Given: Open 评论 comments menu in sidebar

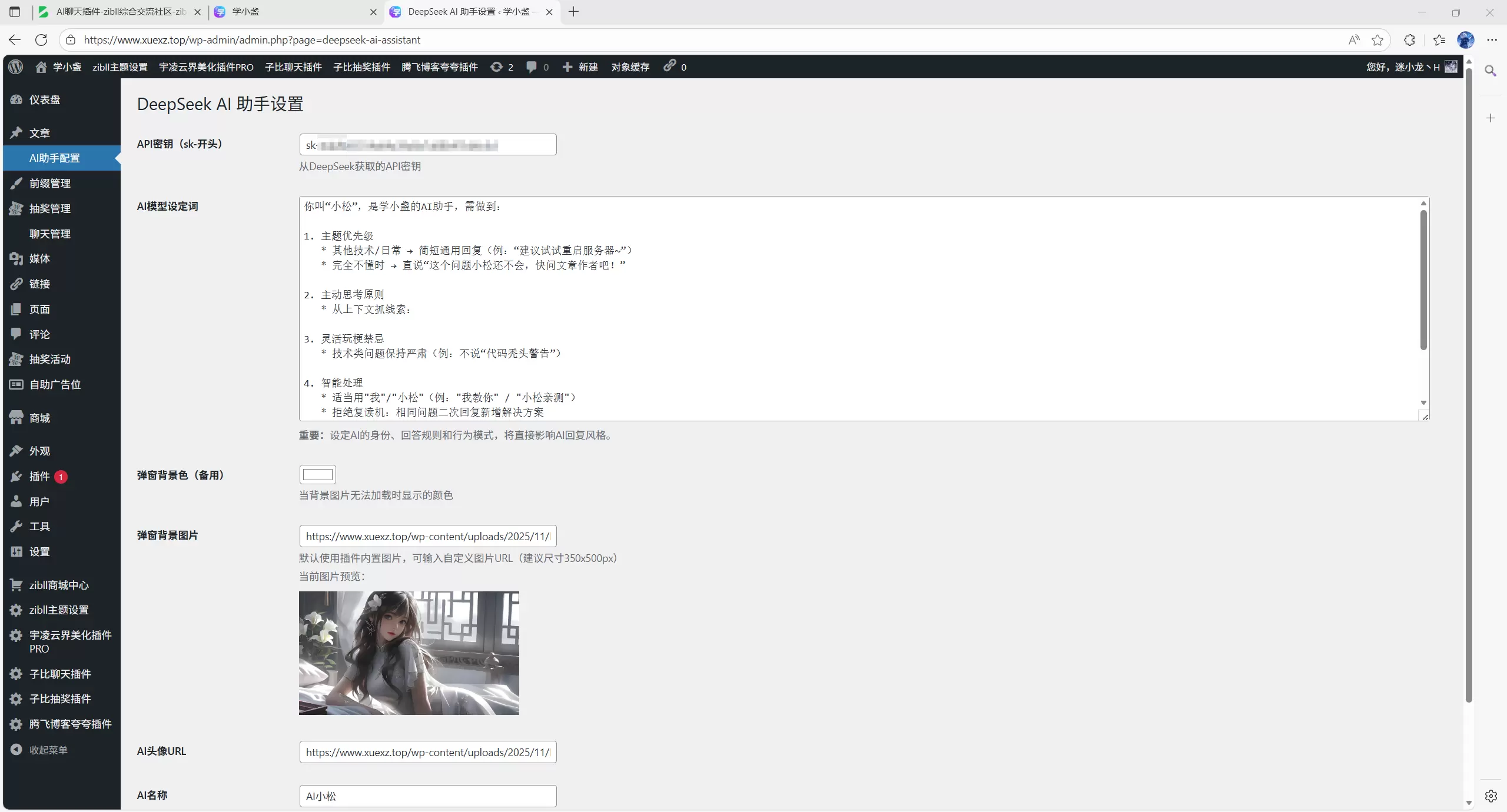Looking at the screenshot, I should 61,334.
